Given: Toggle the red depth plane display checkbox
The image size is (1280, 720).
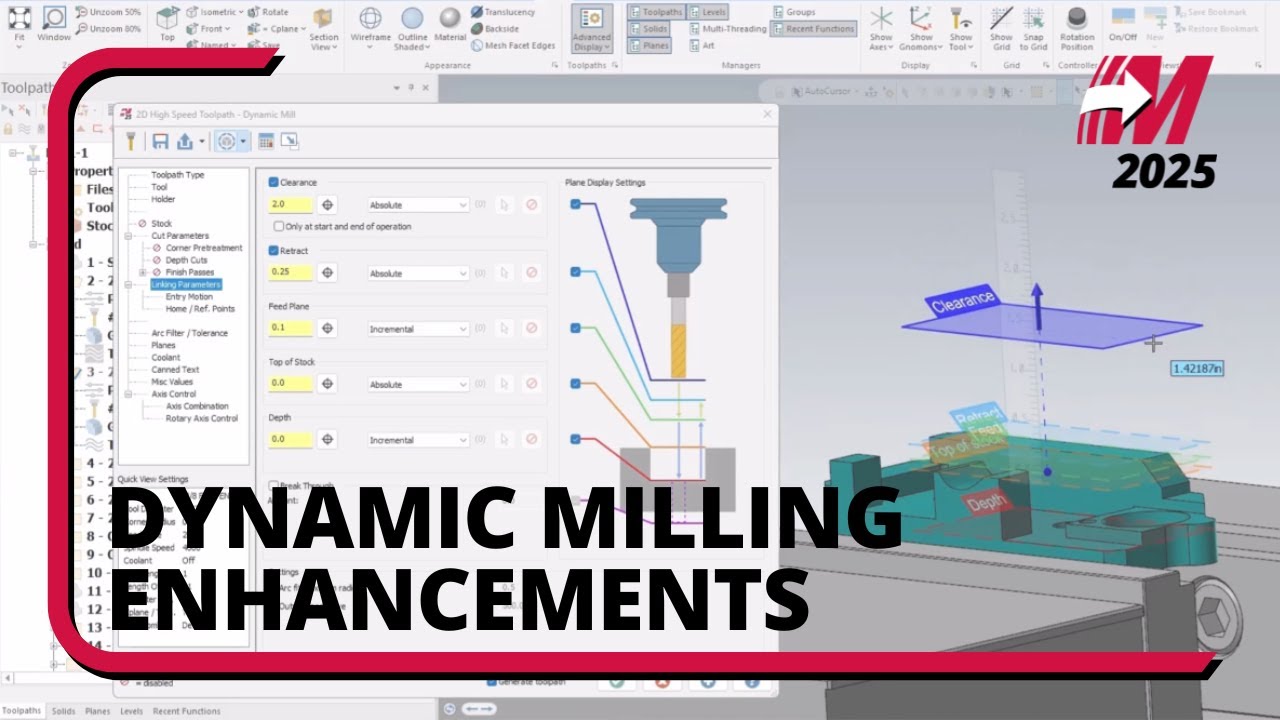Looking at the screenshot, I should [576, 439].
